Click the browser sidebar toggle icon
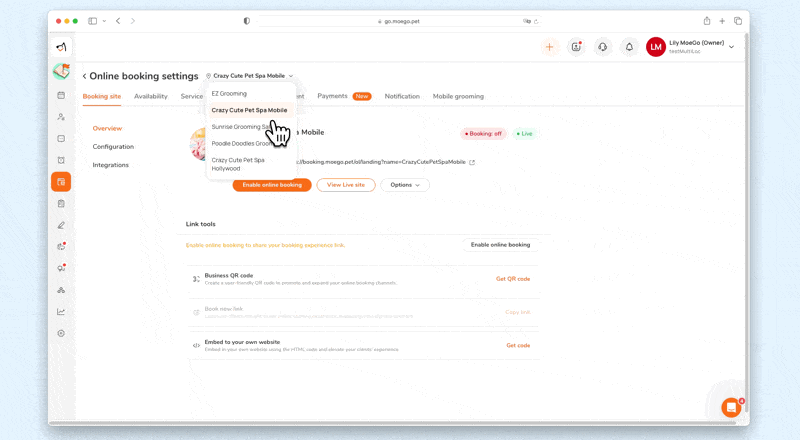The width and height of the screenshot is (800, 440). [x=92, y=21]
